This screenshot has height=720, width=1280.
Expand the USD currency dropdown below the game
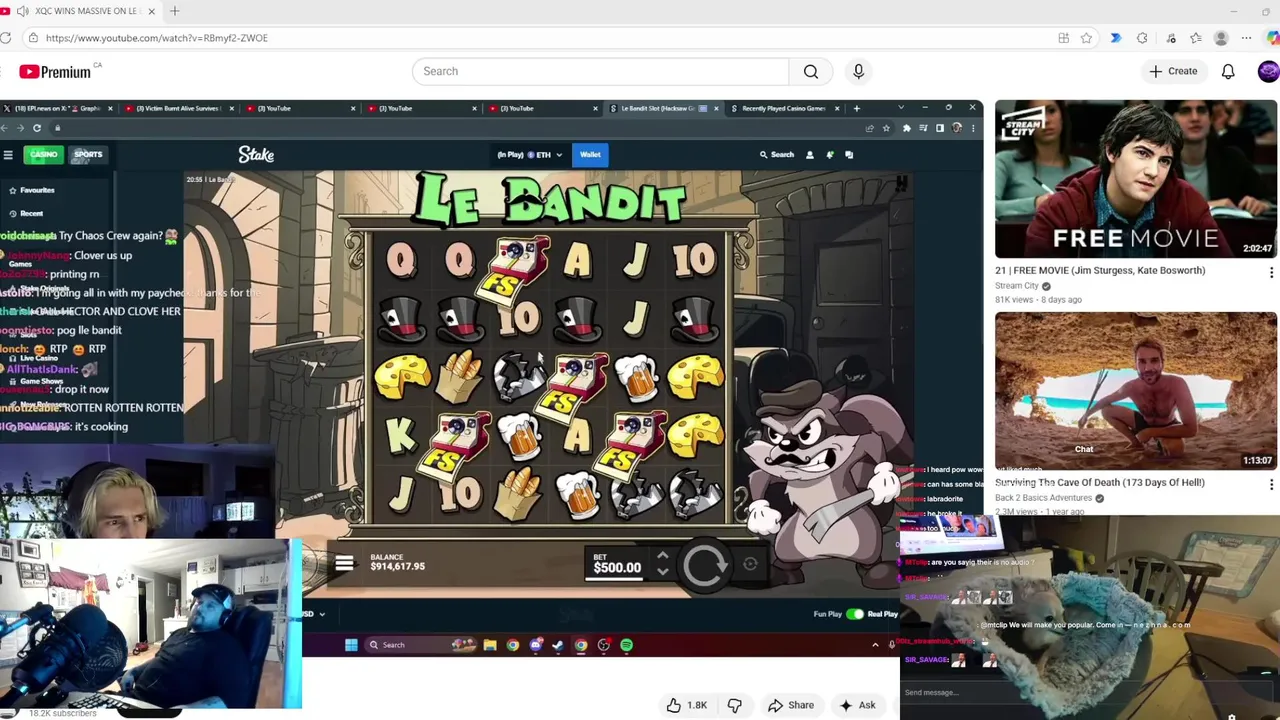click(x=315, y=614)
